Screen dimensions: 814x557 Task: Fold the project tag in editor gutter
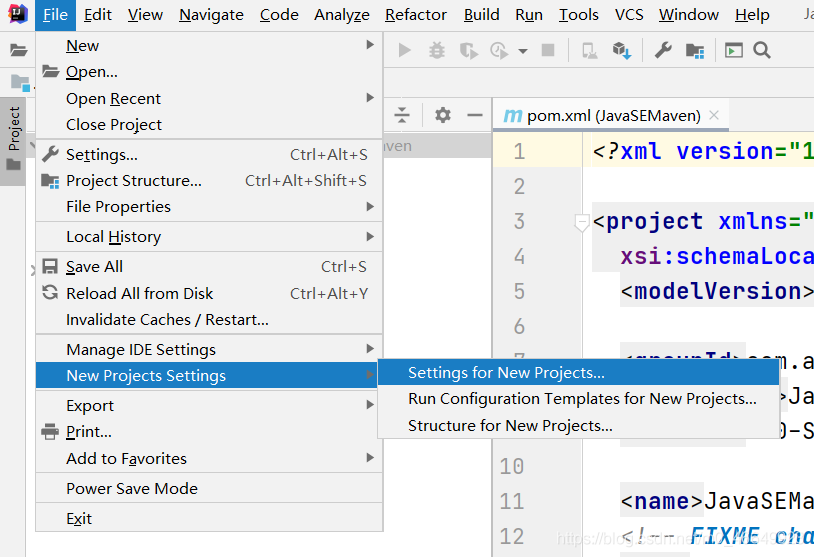[582, 223]
